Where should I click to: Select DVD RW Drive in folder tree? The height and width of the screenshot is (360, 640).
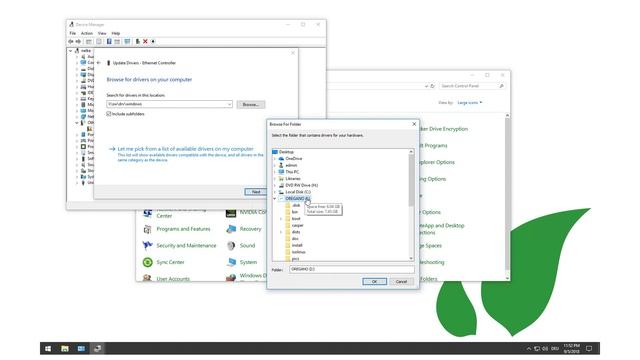(302, 185)
